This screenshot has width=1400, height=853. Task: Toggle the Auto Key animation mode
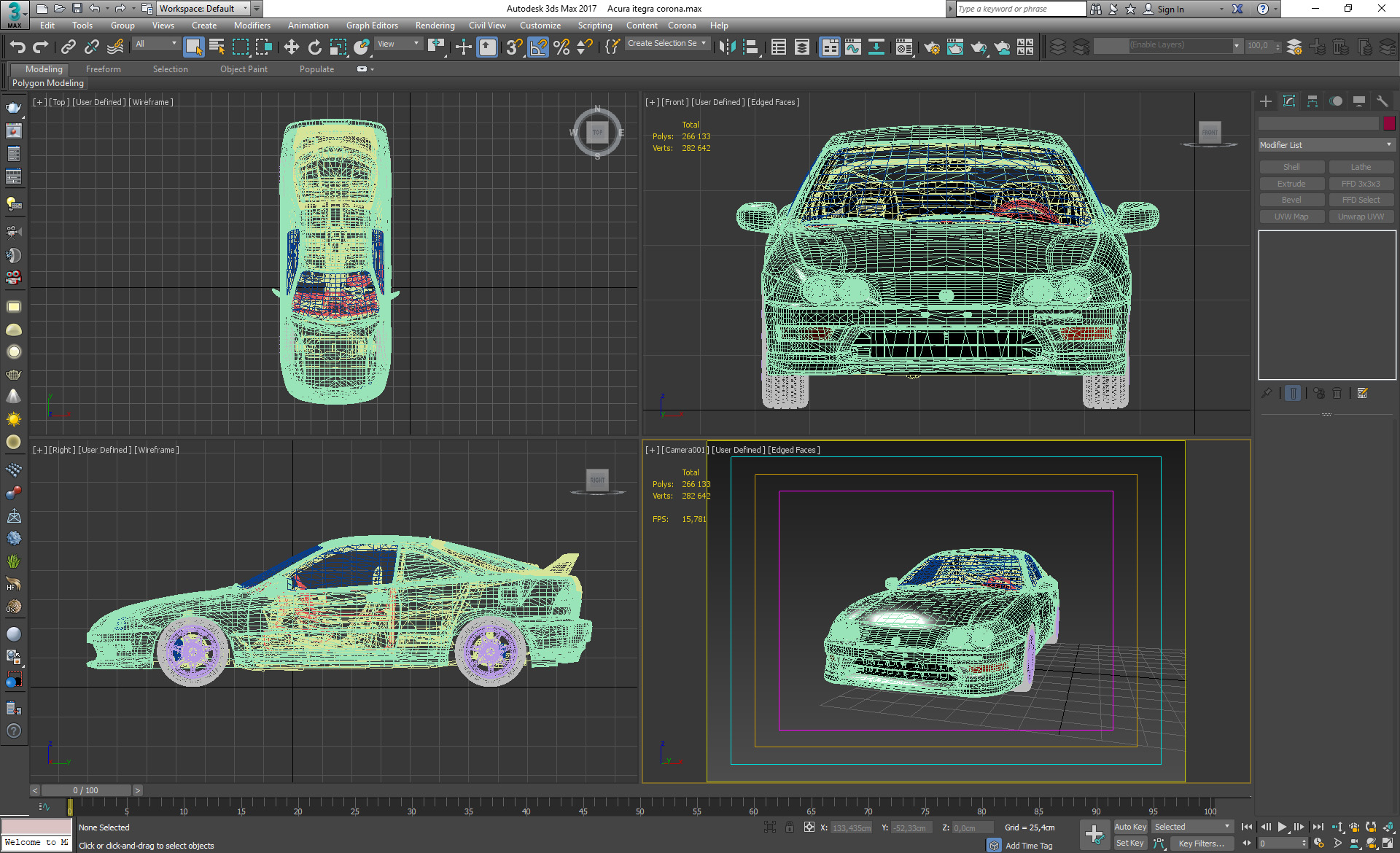click(x=1130, y=827)
